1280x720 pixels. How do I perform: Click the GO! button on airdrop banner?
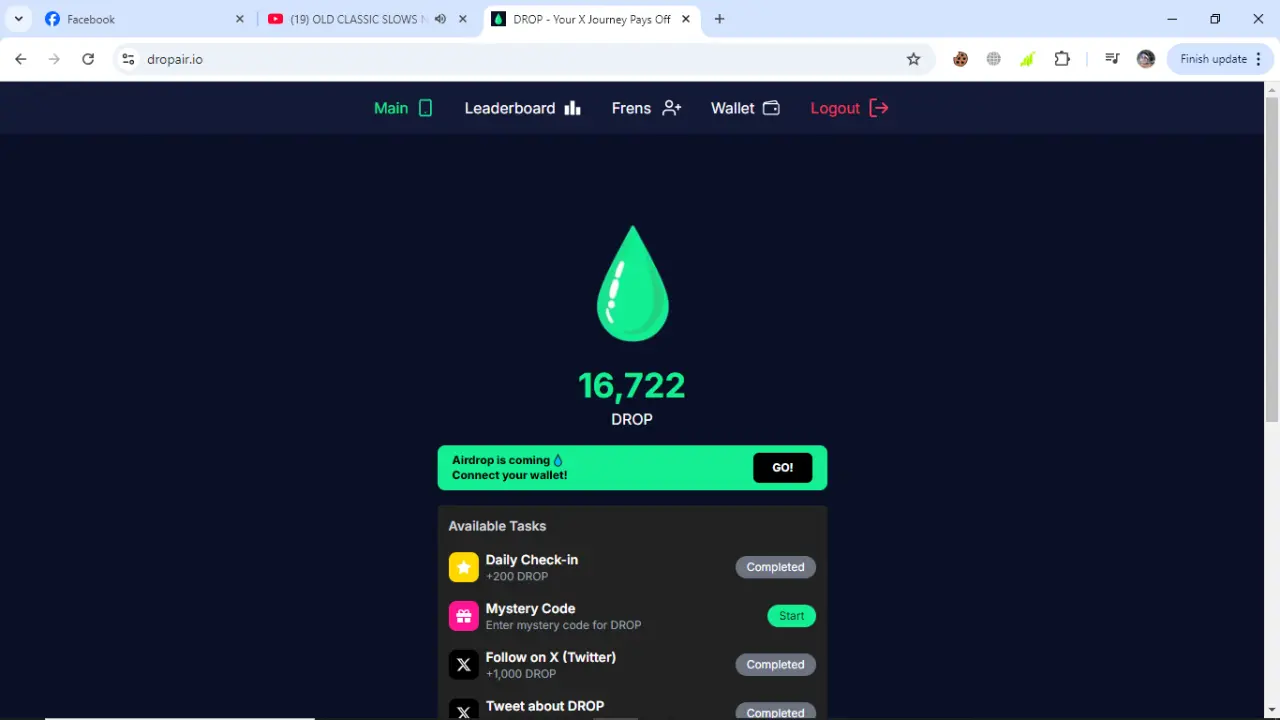[782, 468]
